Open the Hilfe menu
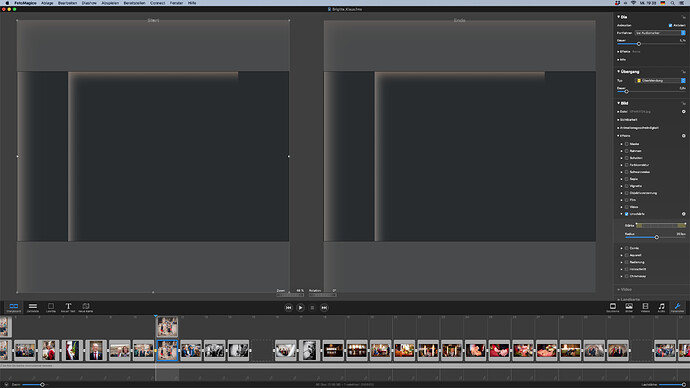This screenshot has height=388, width=690. 192,3
